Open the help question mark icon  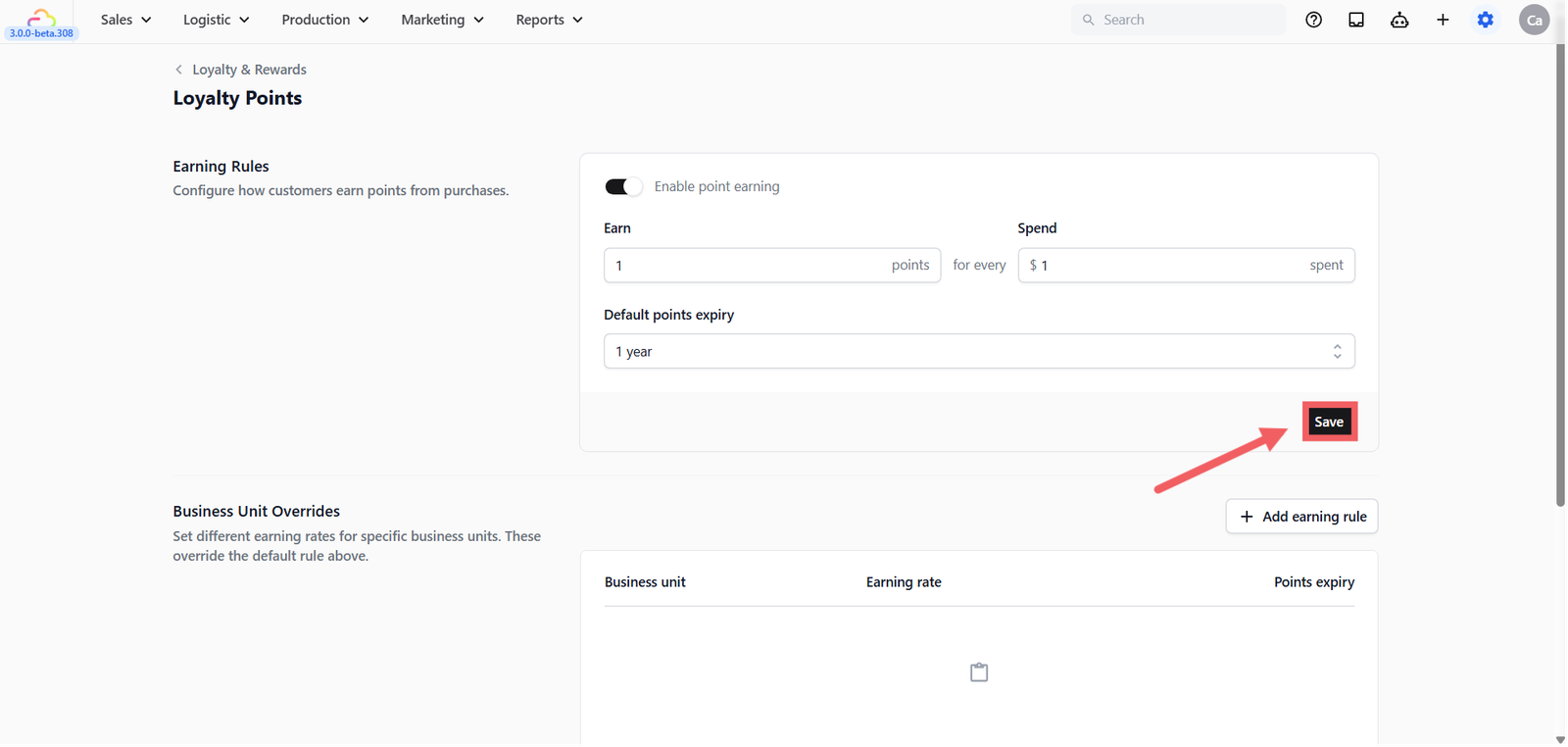(1313, 20)
